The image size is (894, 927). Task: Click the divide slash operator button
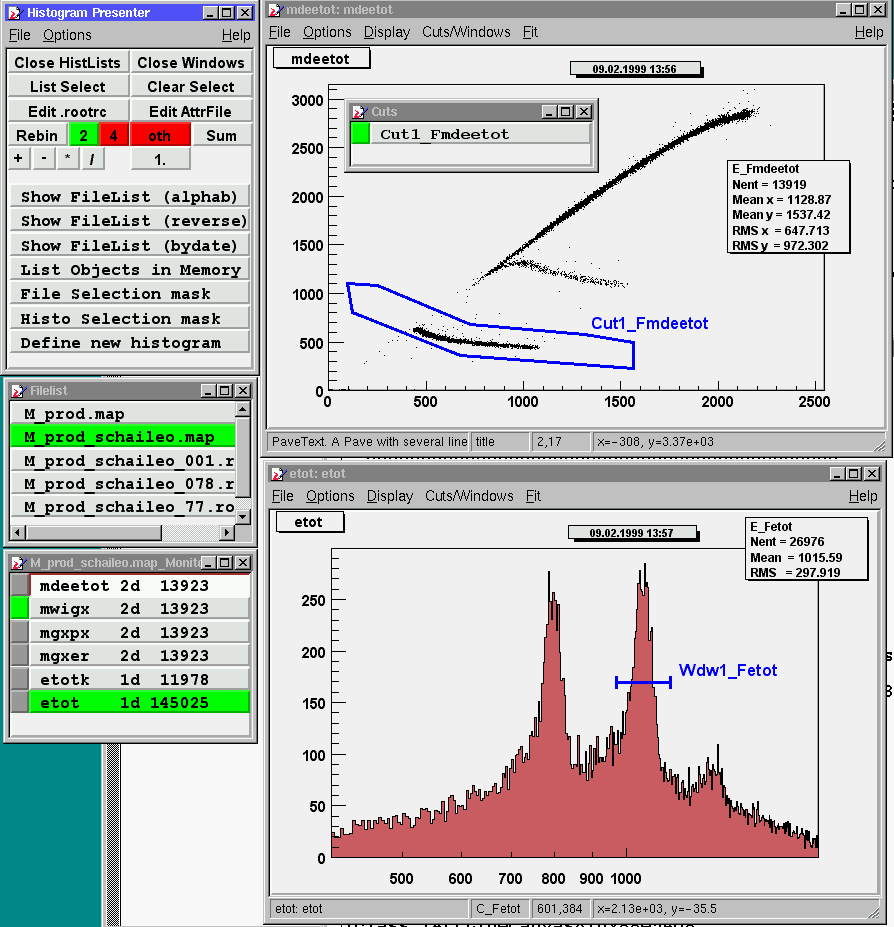click(91, 159)
